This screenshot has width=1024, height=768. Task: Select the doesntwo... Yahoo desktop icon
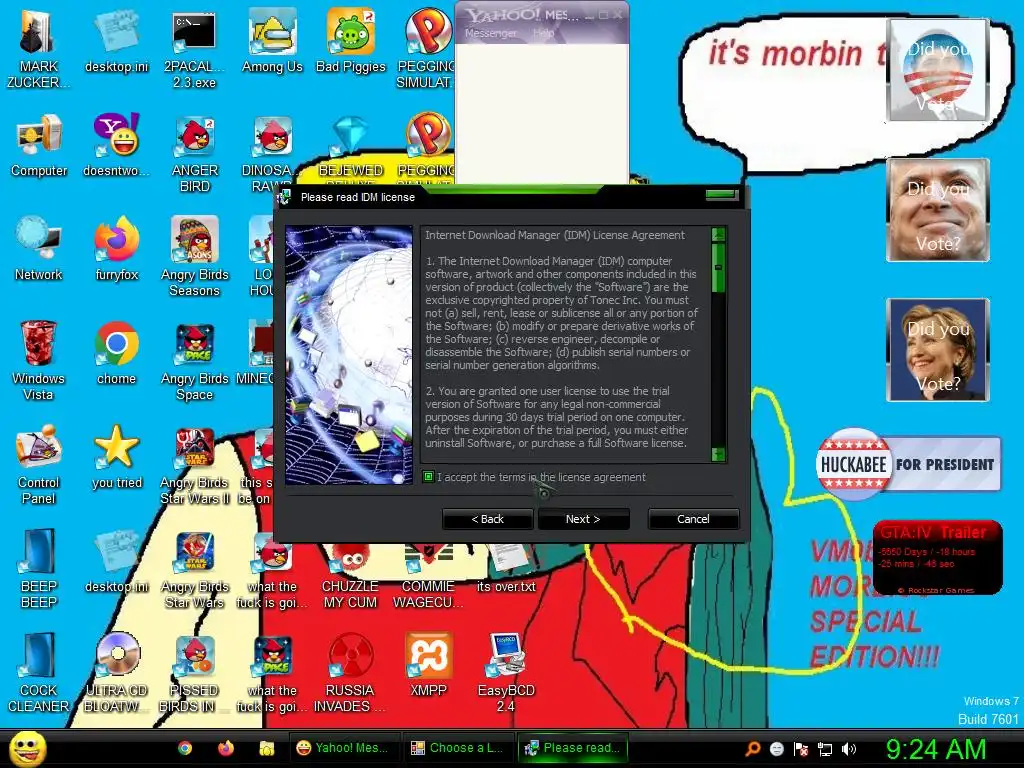click(x=116, y=146)
